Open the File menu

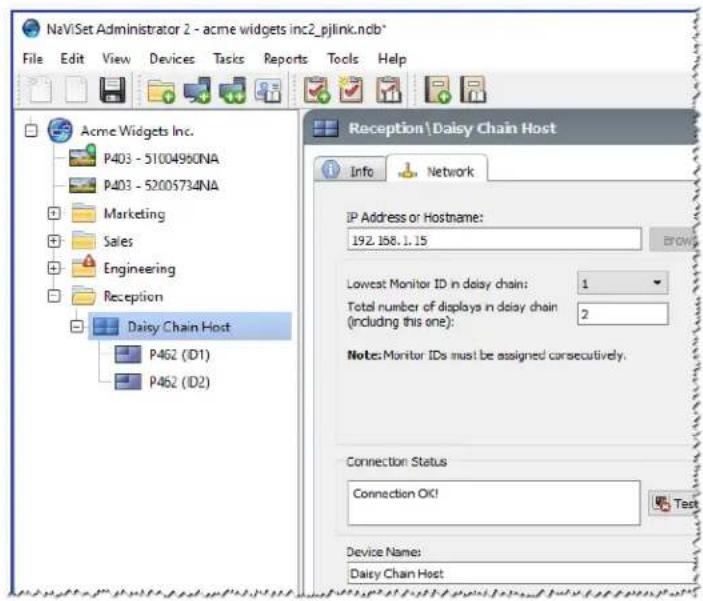click(33, 59)
